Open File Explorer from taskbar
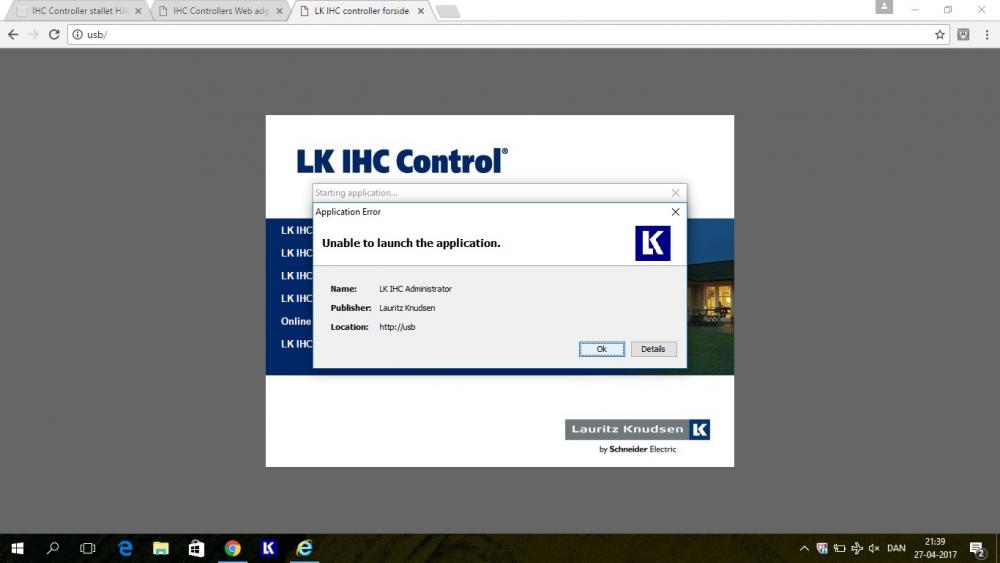 tap(160, 548)
